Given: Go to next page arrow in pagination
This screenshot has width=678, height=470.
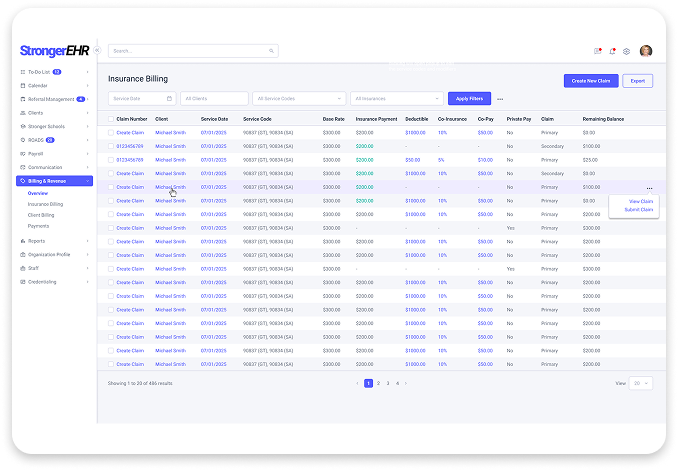Looking at the screenshot, I should 407,383.
